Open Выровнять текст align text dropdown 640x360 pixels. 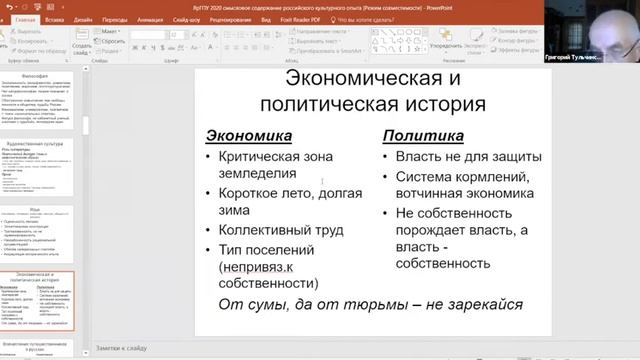click(x=315, y=41)
